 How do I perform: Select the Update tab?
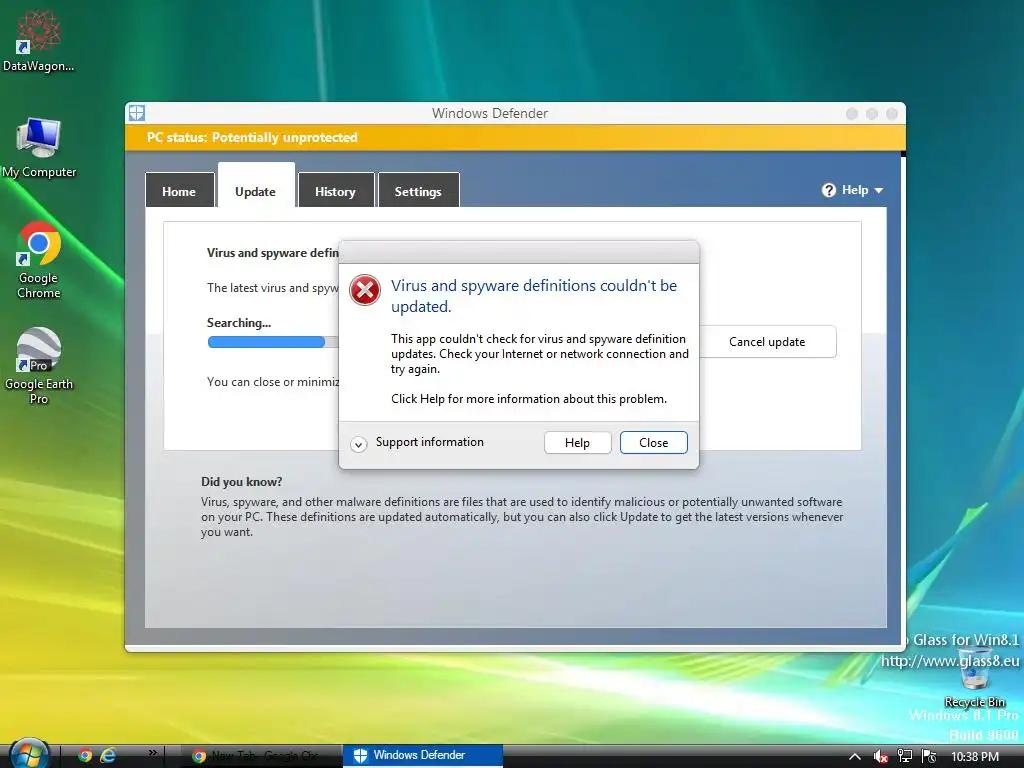click(256, 186)
